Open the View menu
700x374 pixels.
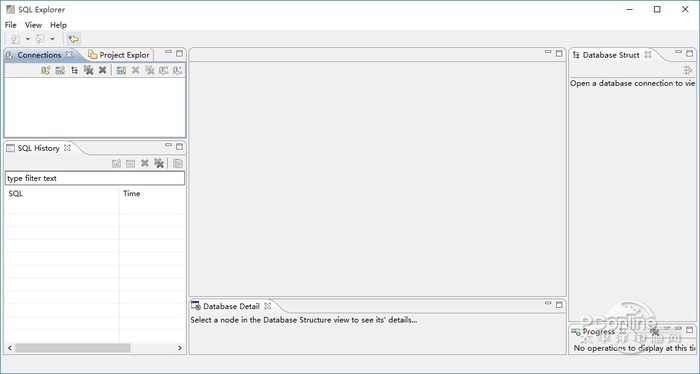click(x=33, y=25)
